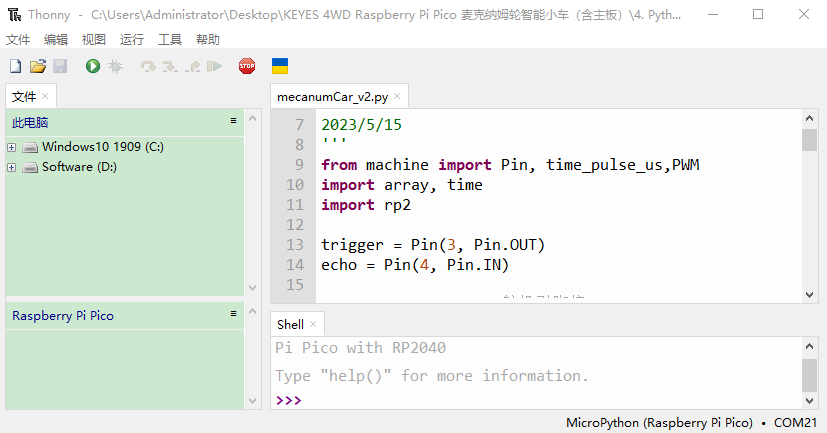
Task: Click scroll up arrow in Shell panel
Action: (x=810, y=347)
